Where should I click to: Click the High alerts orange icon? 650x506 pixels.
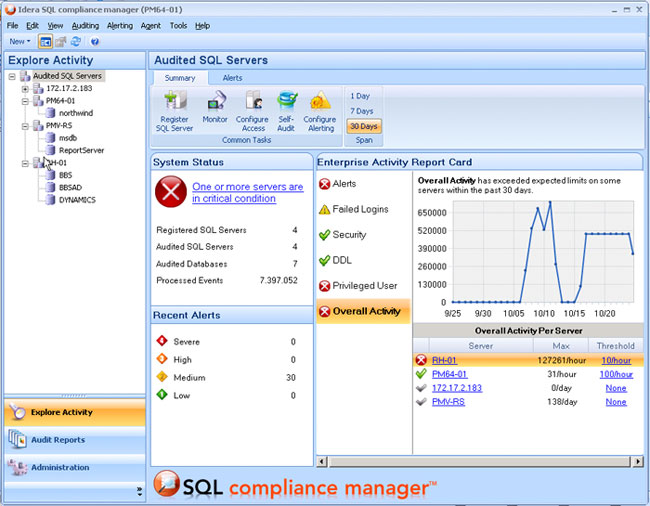[162, 358]
